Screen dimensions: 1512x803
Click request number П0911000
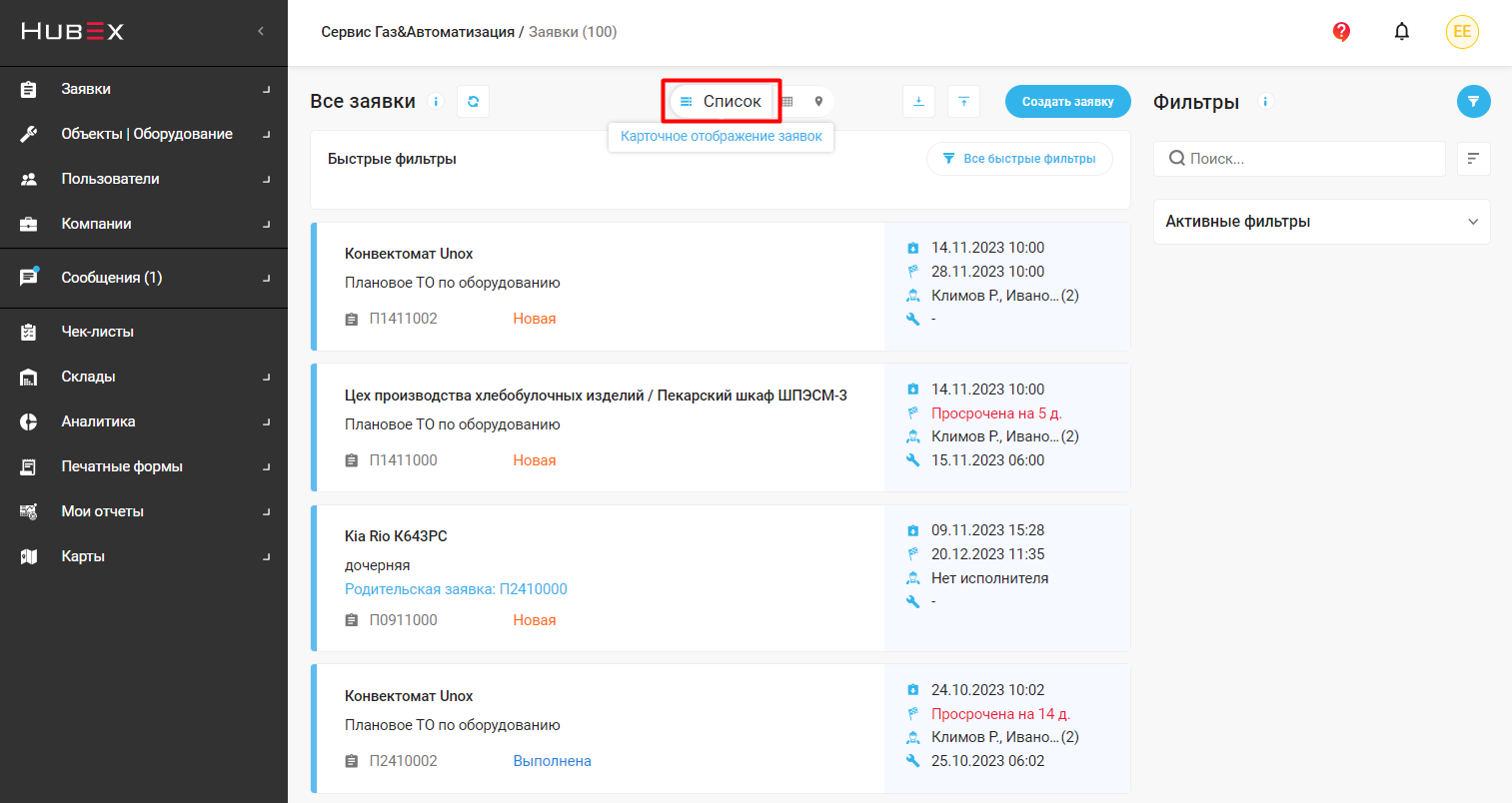(403, 620)
